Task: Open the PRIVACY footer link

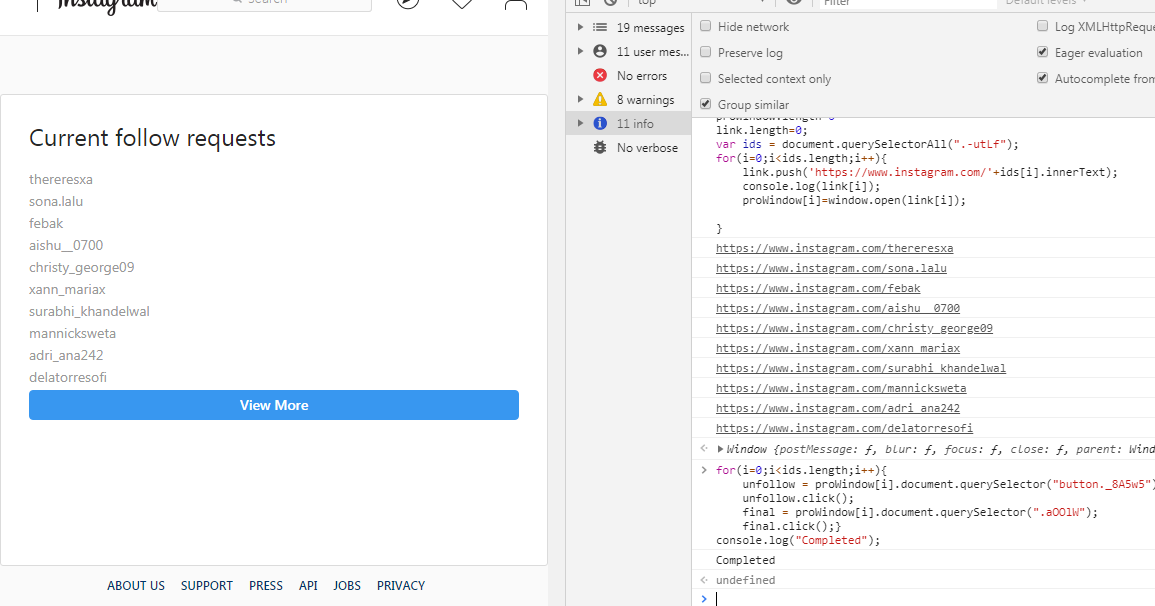Action: point(401,585)
